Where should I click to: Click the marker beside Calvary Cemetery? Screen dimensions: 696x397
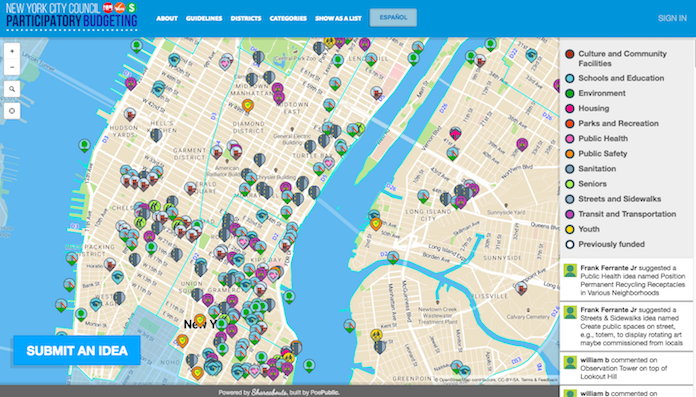coord(521,288)
